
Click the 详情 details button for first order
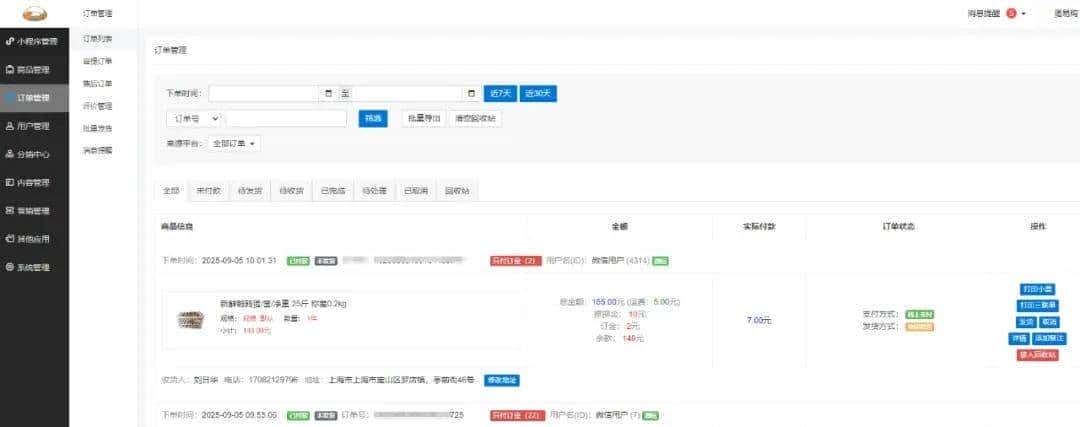pos(1018,338)
